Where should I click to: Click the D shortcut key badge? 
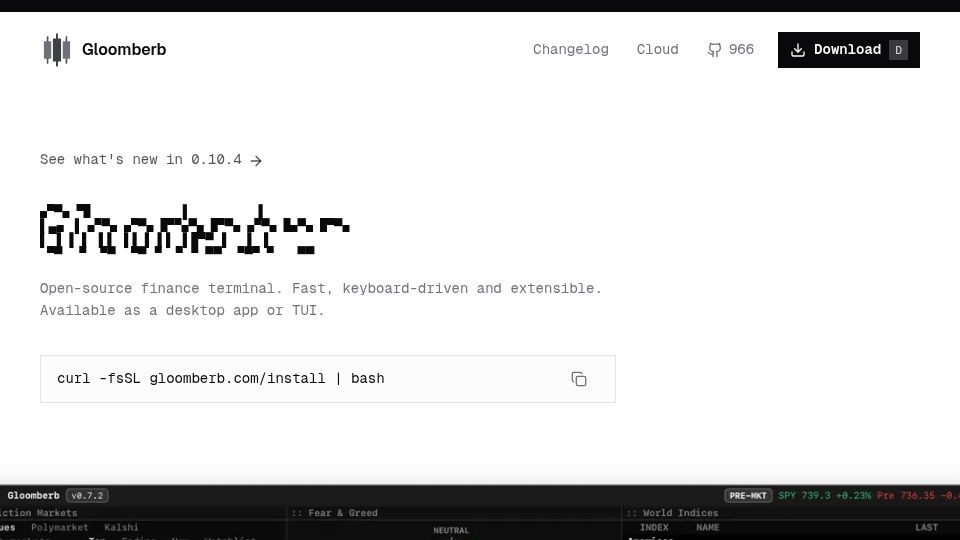pos(898,50)
